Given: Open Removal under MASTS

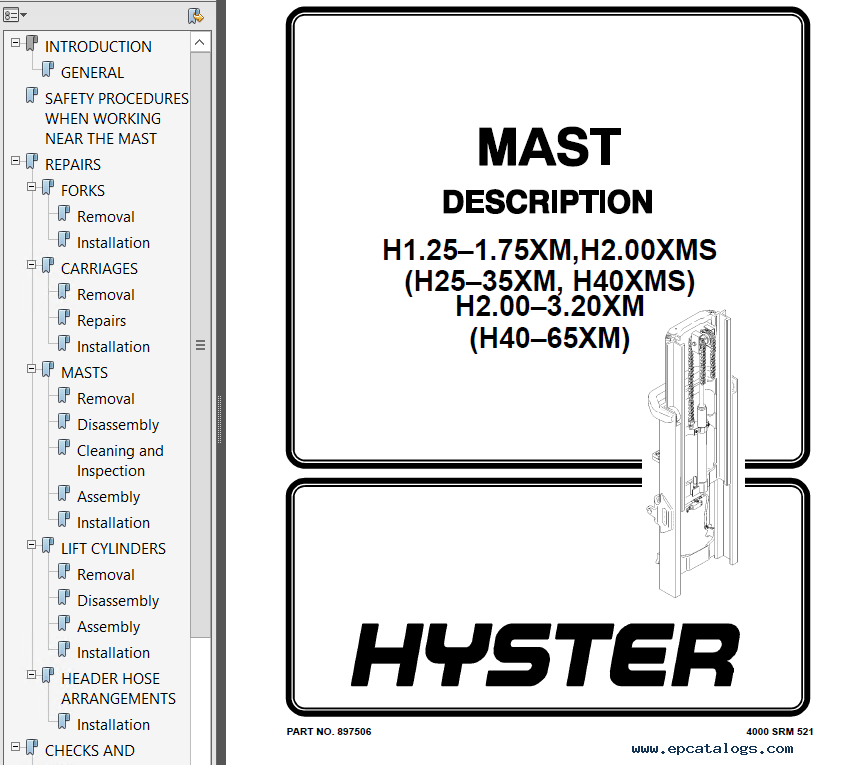Looking at the screenshot, I should 106,399.
